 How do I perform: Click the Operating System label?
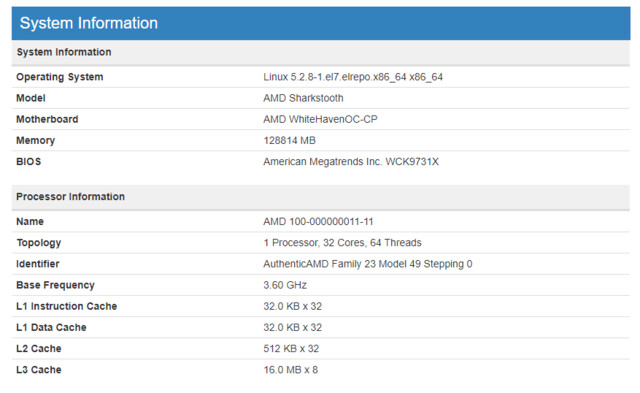60,77
